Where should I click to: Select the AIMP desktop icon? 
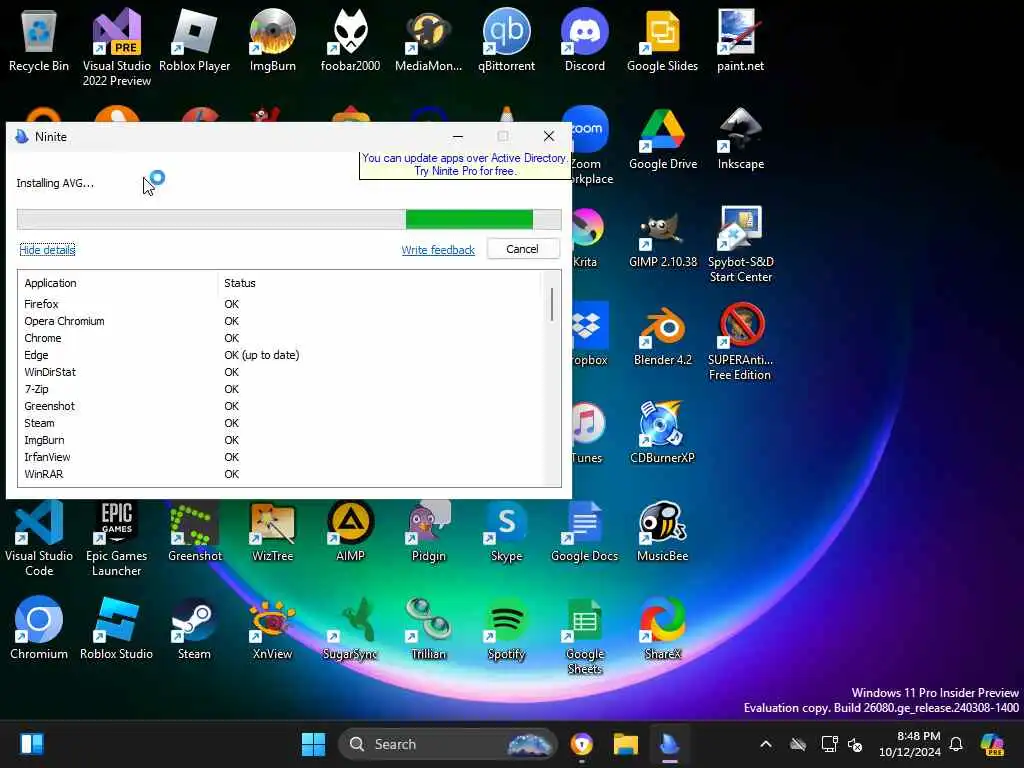tap(351, 531)
